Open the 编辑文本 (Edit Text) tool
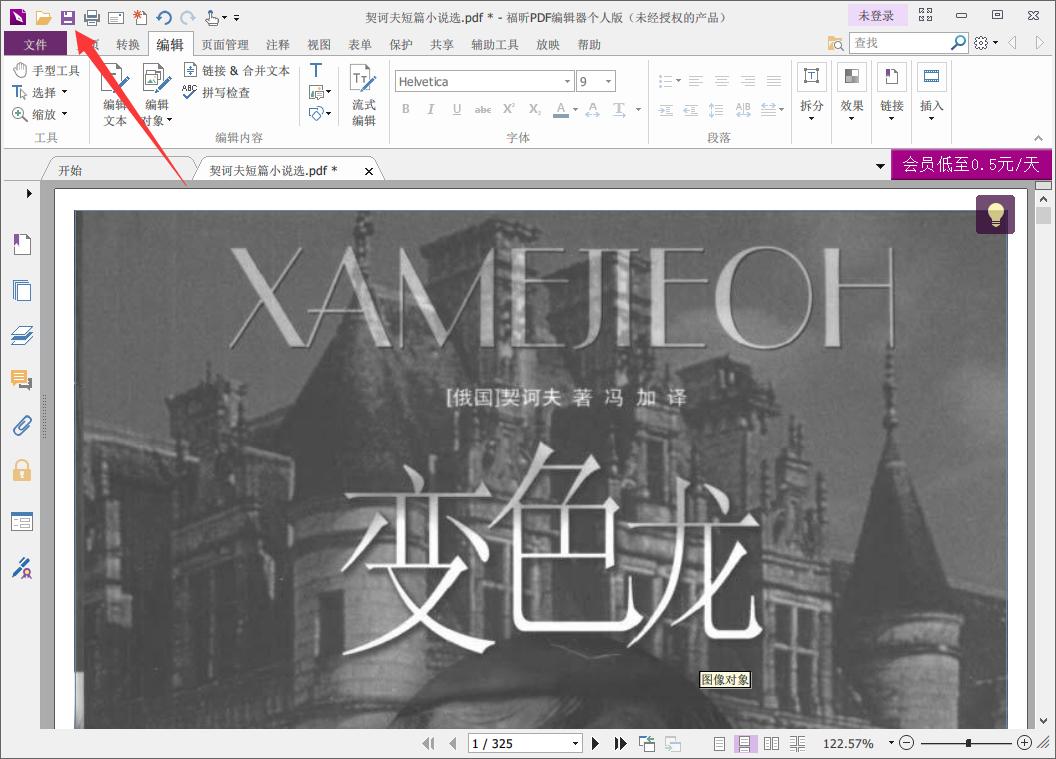 point(115,95)
